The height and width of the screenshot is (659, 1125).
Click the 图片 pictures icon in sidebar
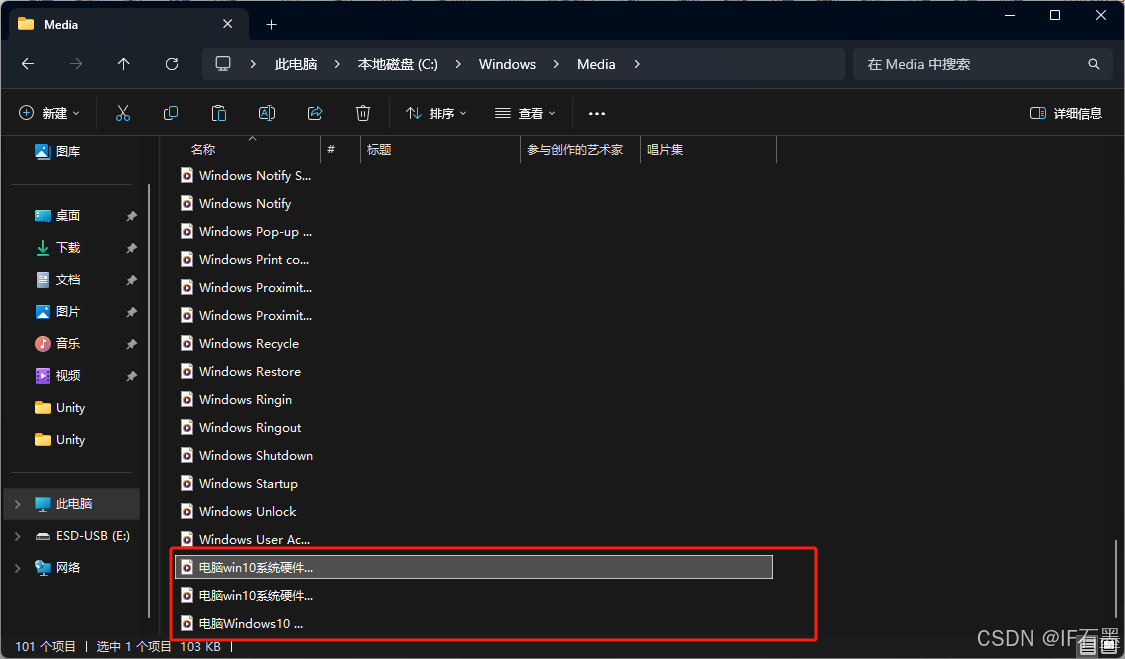[42, 312]
